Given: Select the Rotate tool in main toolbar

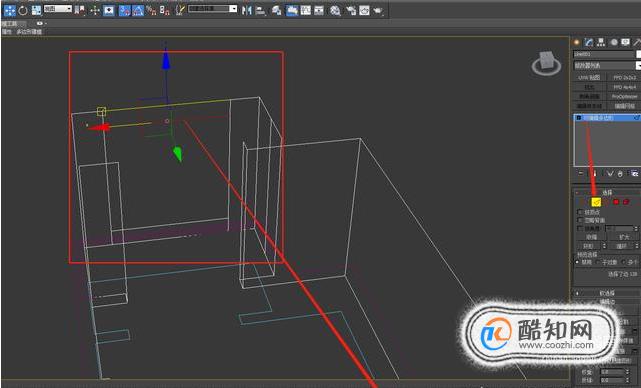Looking at the screenshot, I should pyautogui.click(x=23, y=10).
